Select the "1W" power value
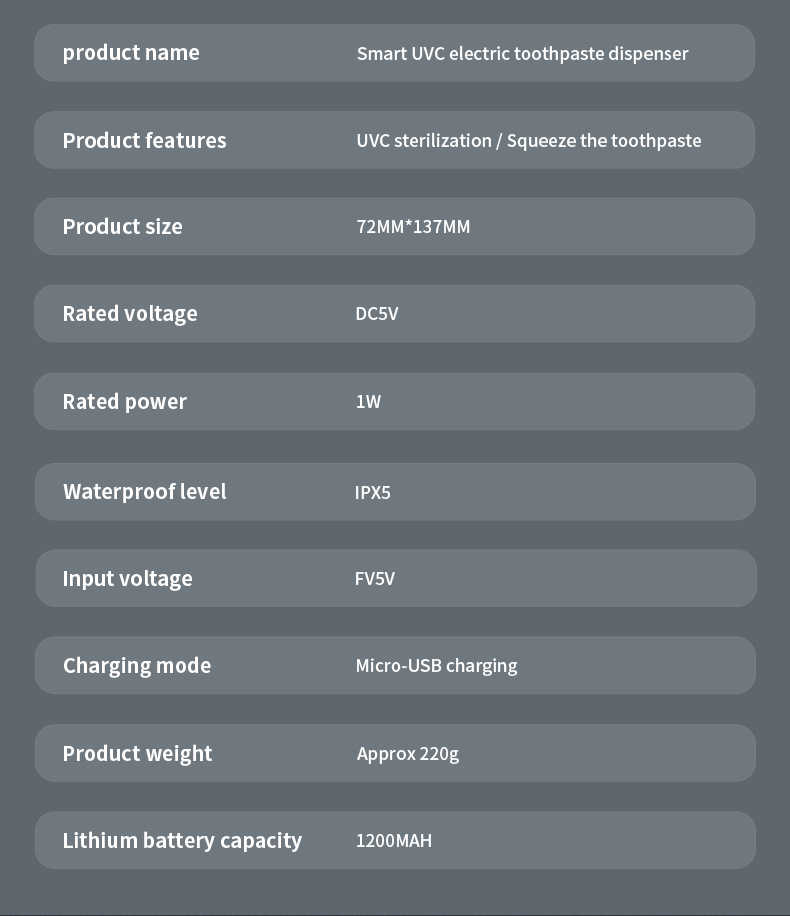 point(368,402)
